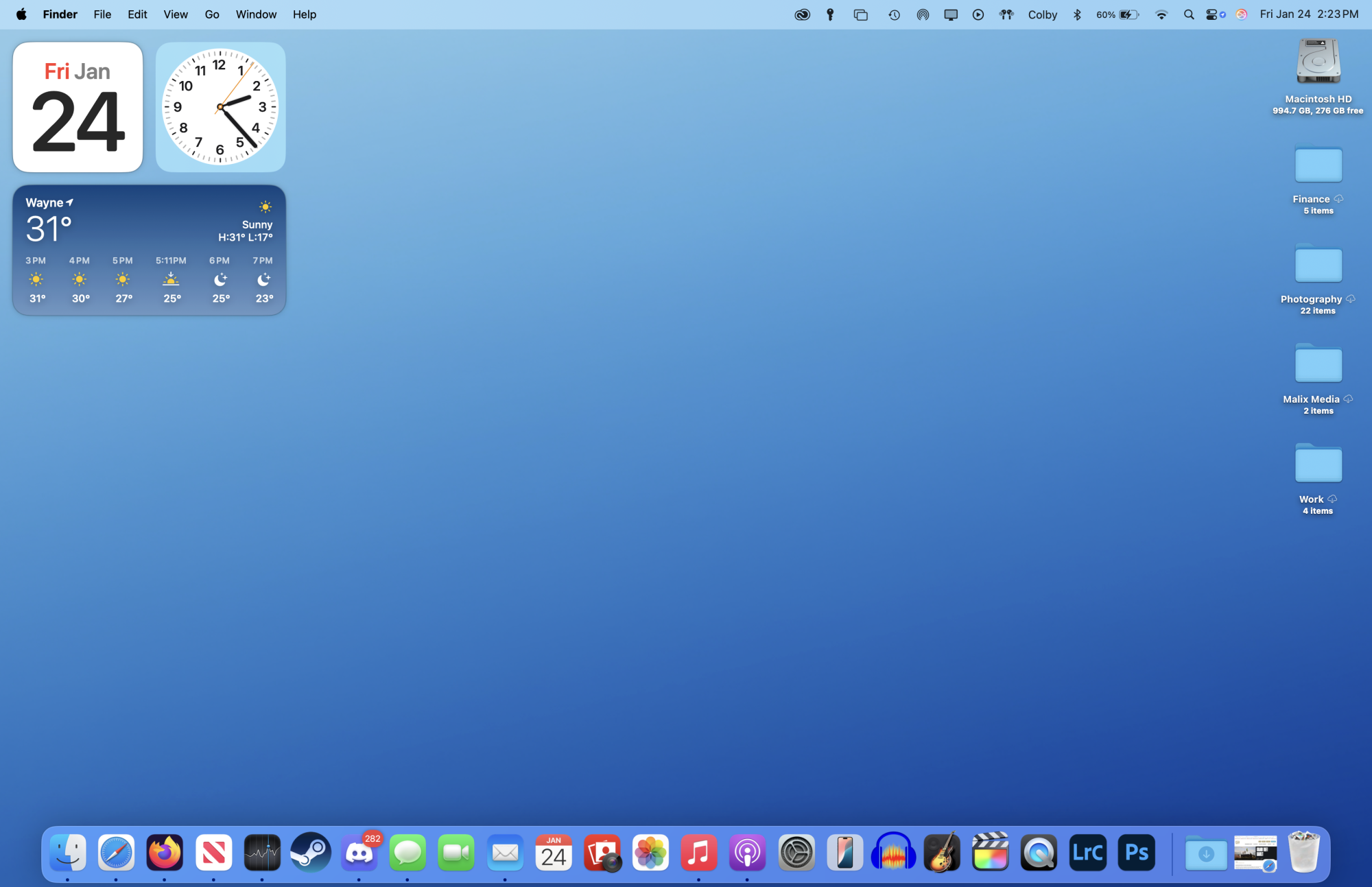Launch Lightroom Classic from Dock
Screen dimensions: 1372x887
point(1087,853)
